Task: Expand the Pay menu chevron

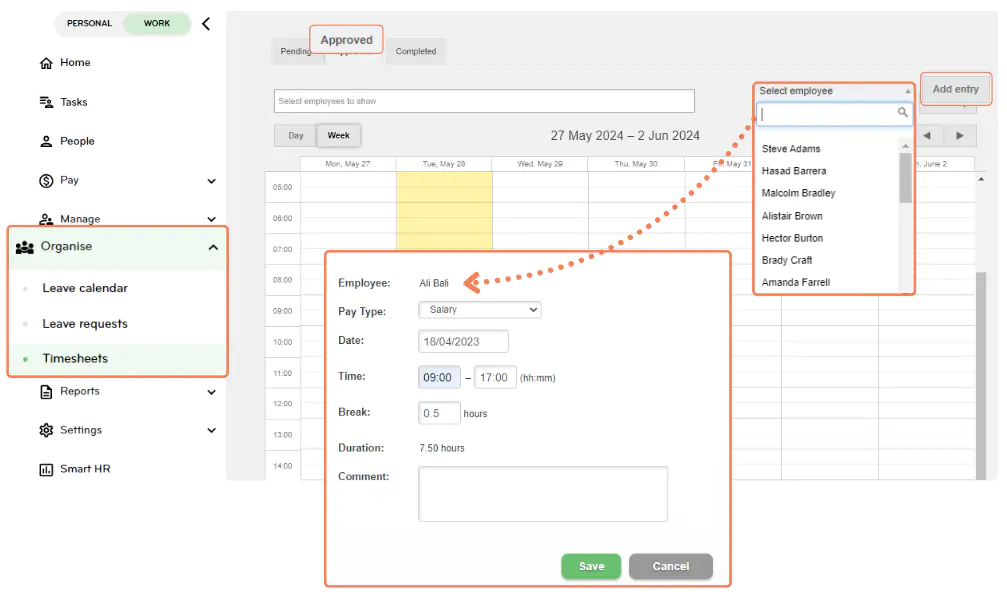Action: (x=211, y=181)
